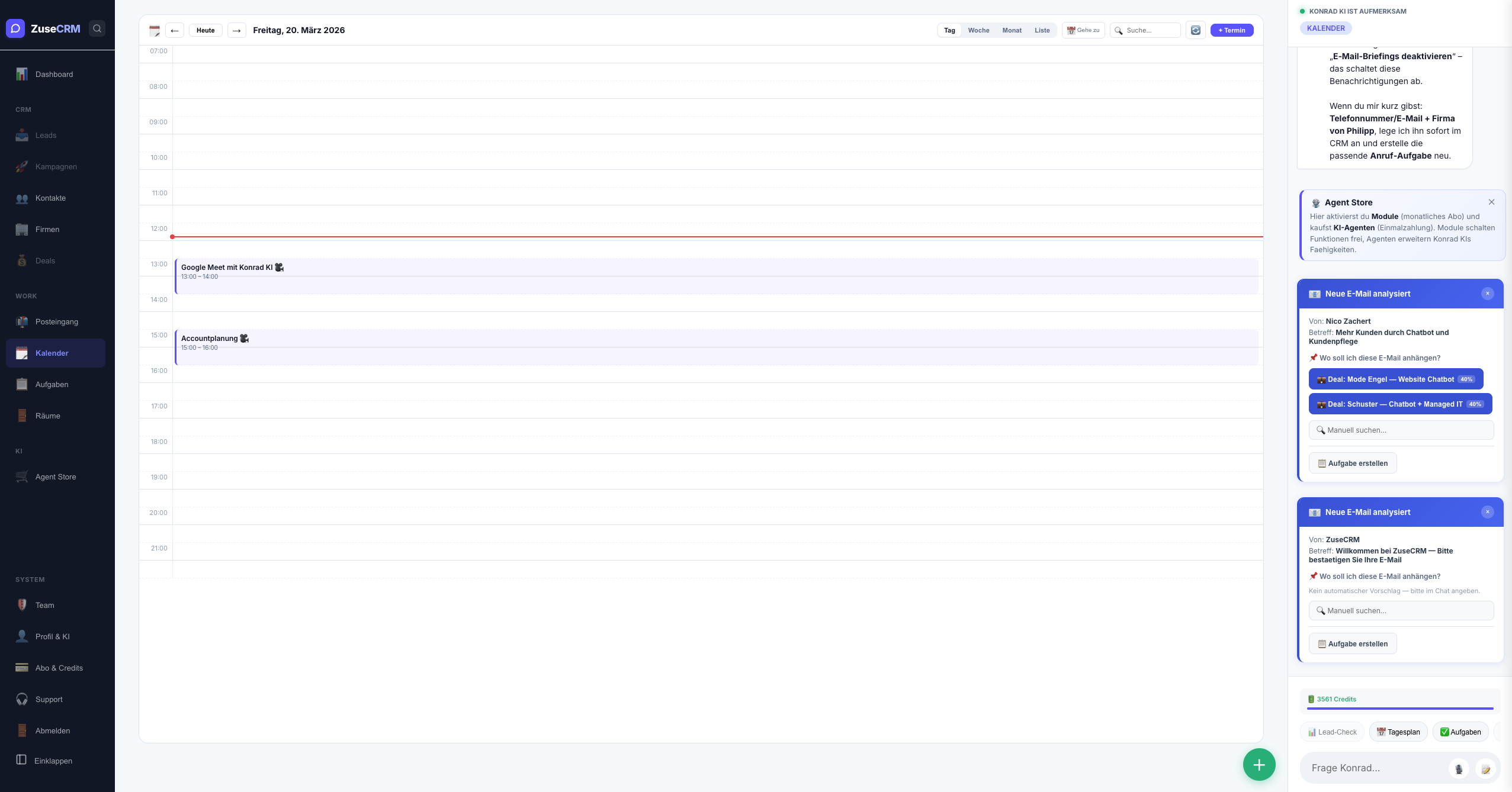Switch to Liste view
Image resolution: width=1512 pixels, height=792 pixels.
click(x=1042, y=30)
